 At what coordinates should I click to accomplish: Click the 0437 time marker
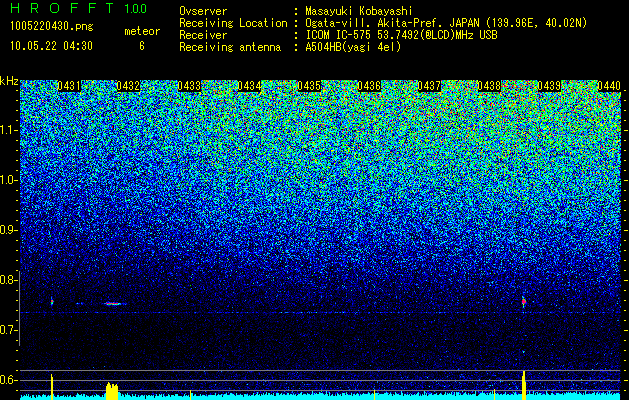point(429,86)
